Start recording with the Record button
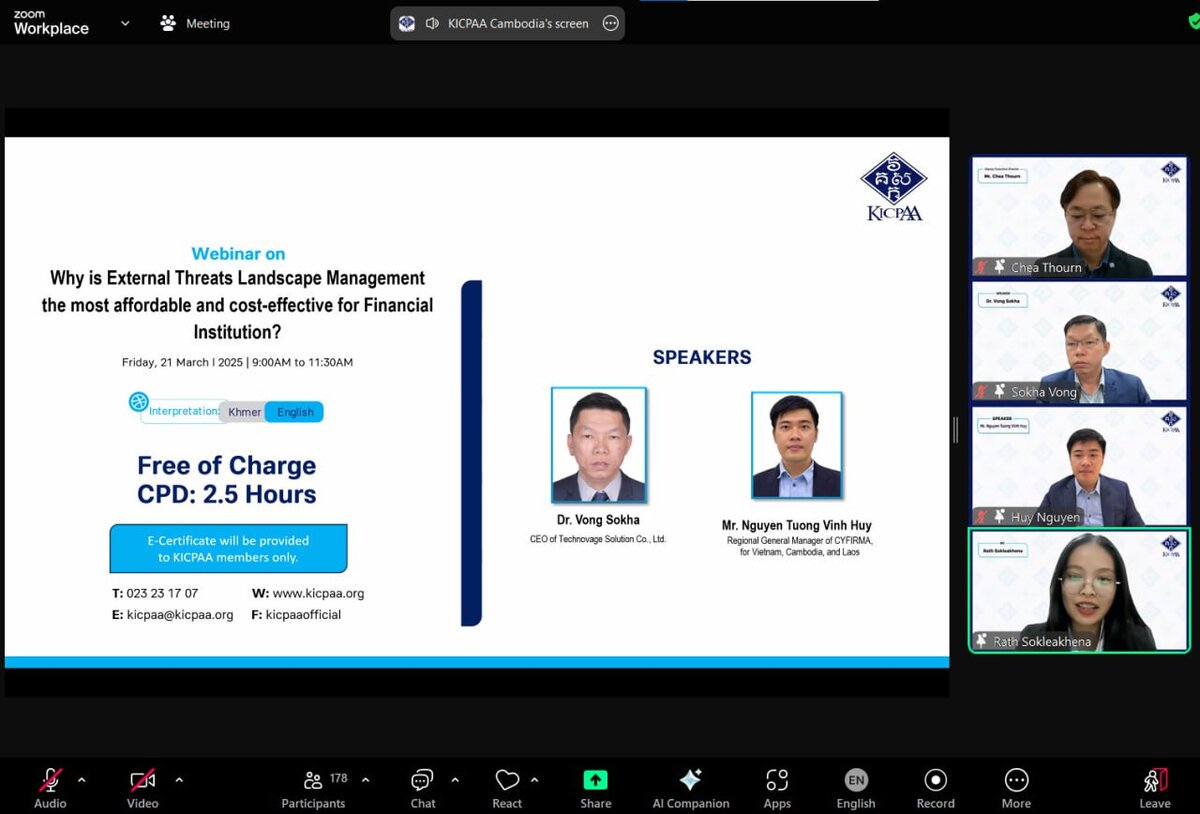The width and height of the screenshot is (1200, 814). coord(936,788)
